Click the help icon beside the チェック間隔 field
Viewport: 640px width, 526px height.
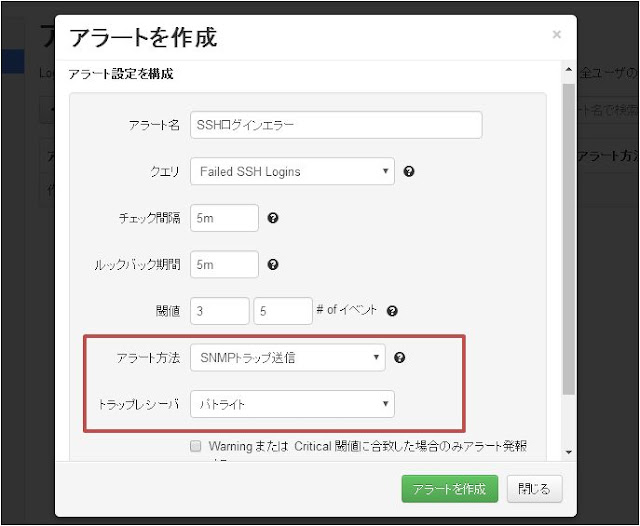point(273,218)
